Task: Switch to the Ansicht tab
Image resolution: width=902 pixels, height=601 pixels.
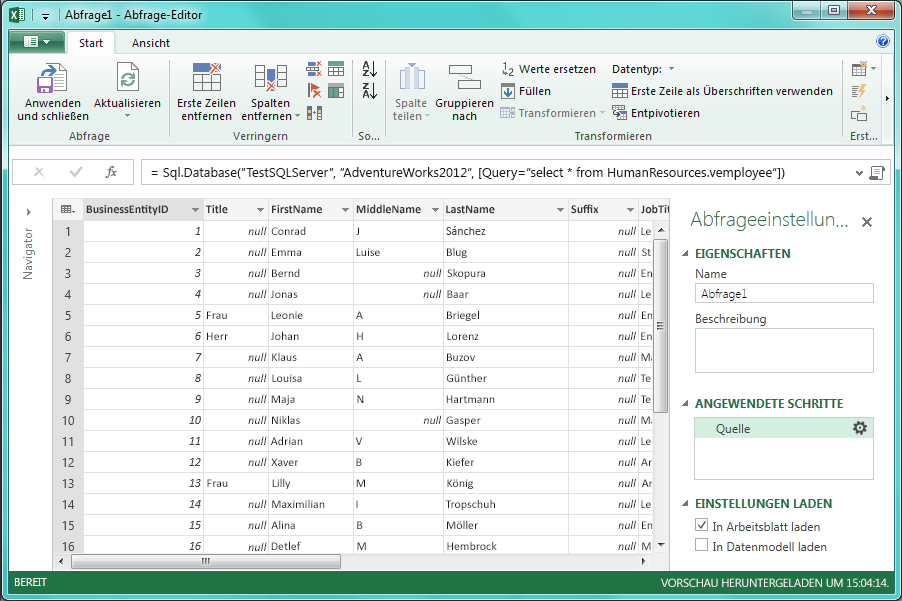Action: tap(151, 43)
